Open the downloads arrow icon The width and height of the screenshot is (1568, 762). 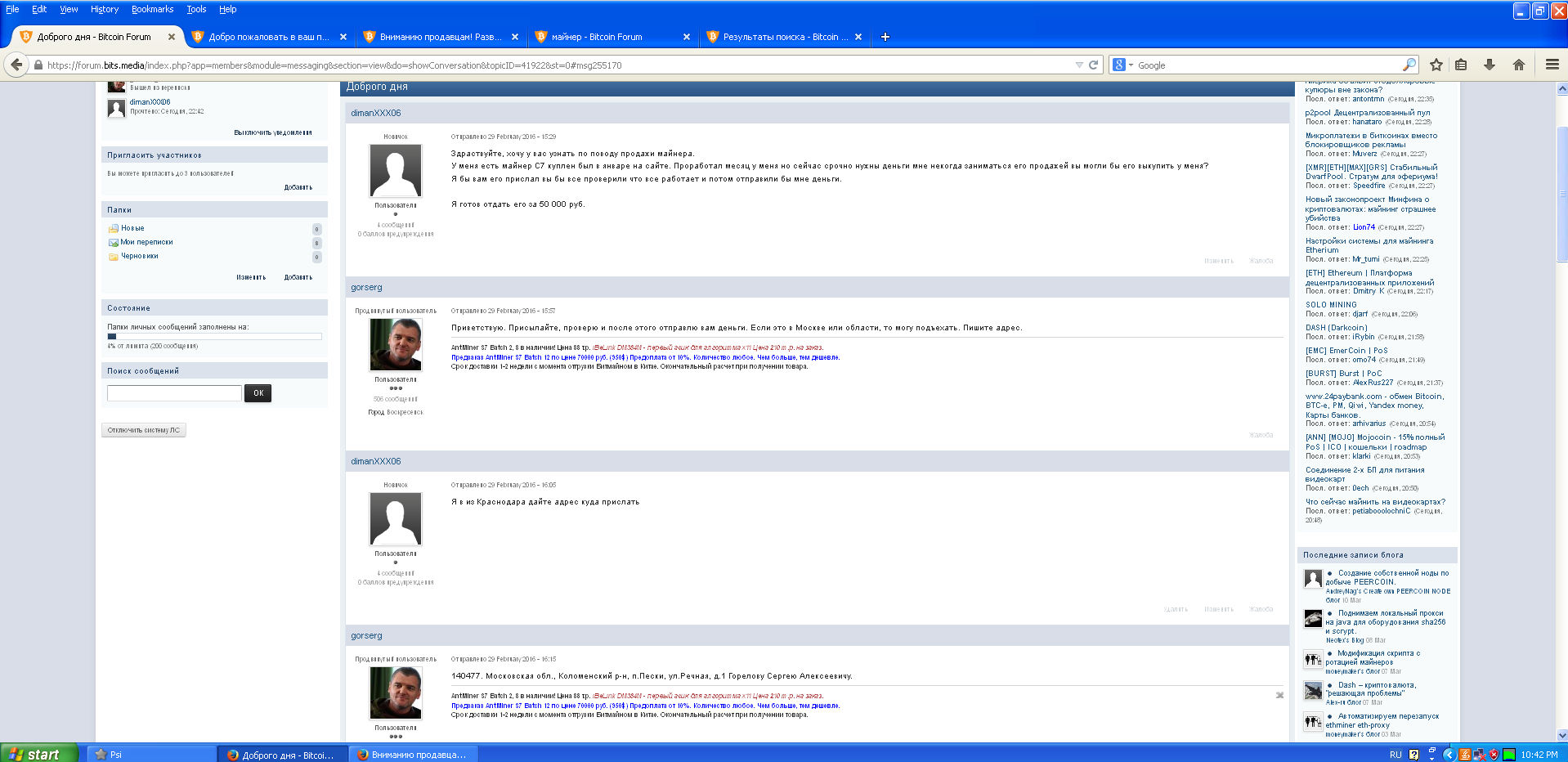point(1490,65)
